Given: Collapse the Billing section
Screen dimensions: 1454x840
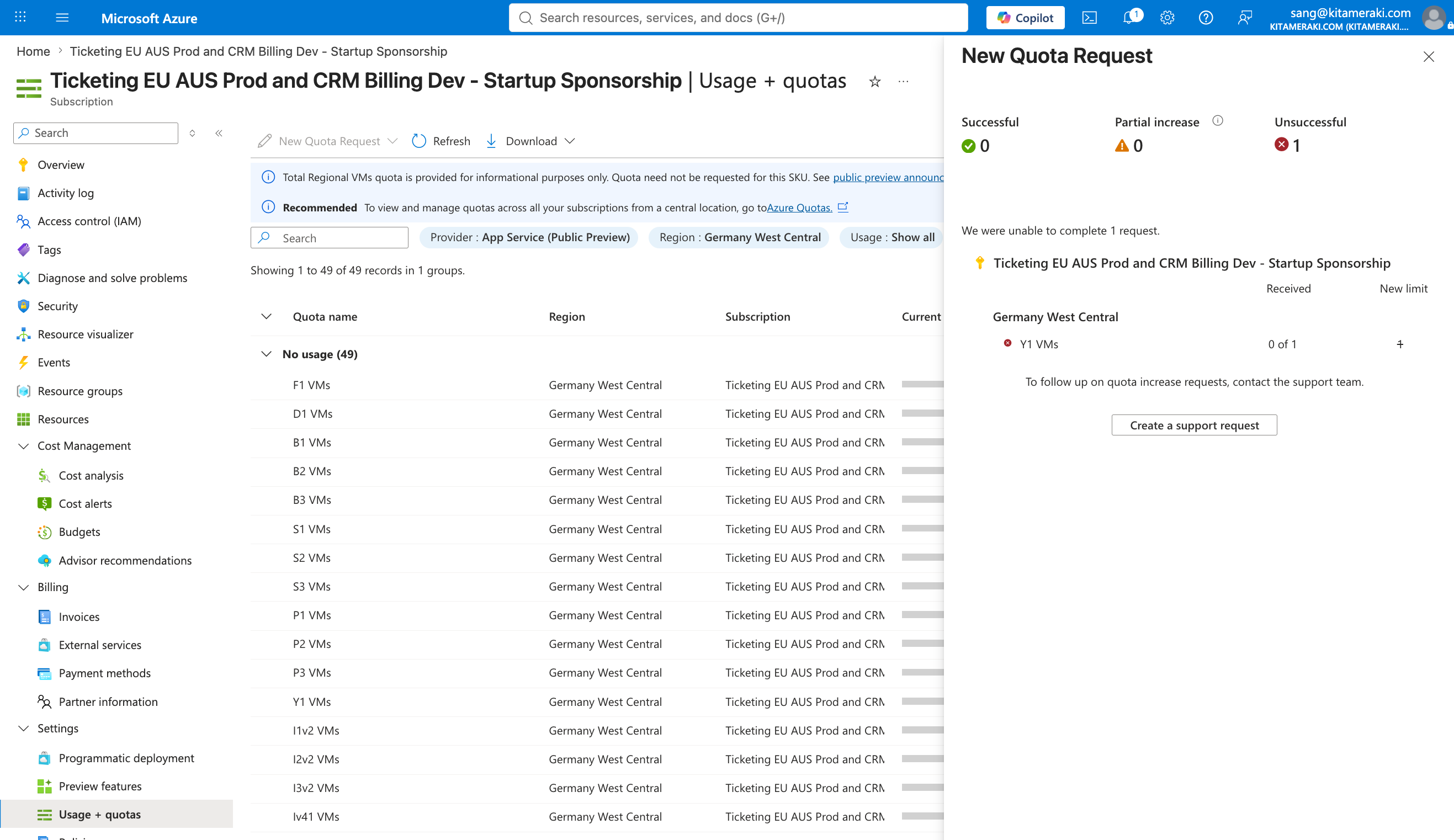Looking at the screenshot, I should tap(24, 587).
